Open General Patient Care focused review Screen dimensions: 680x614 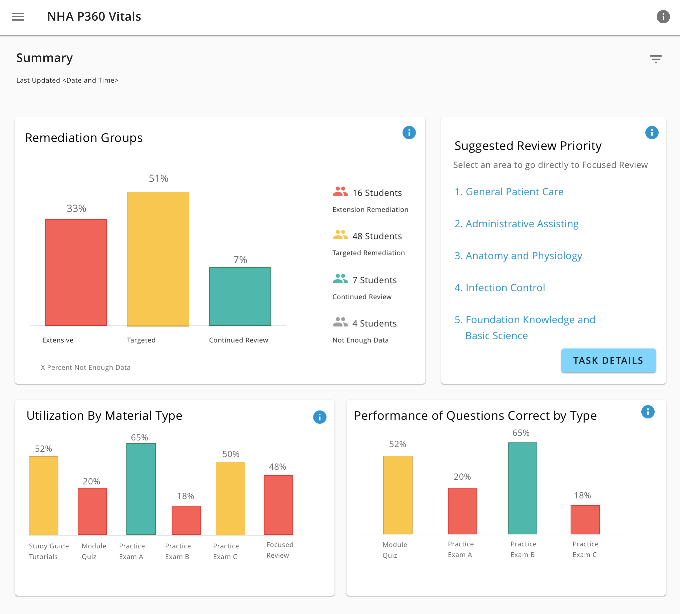[x=509, y=192]
